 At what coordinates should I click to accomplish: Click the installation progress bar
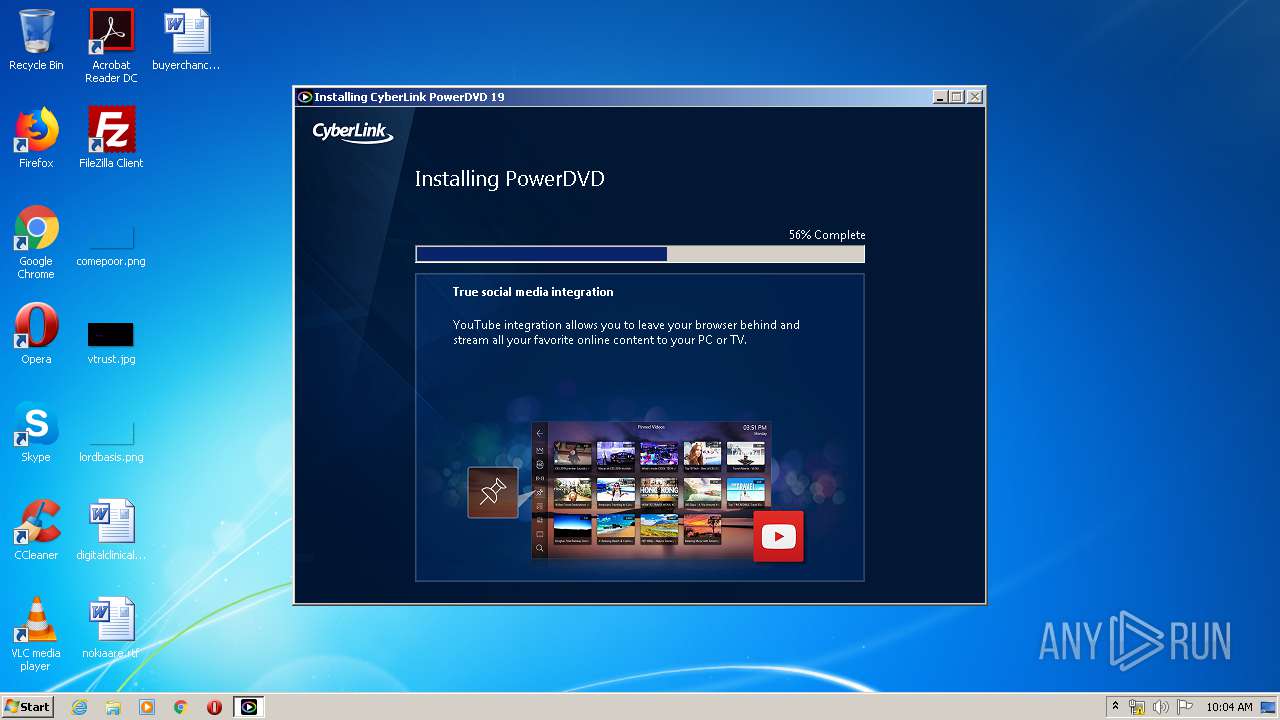coord(640,254)
